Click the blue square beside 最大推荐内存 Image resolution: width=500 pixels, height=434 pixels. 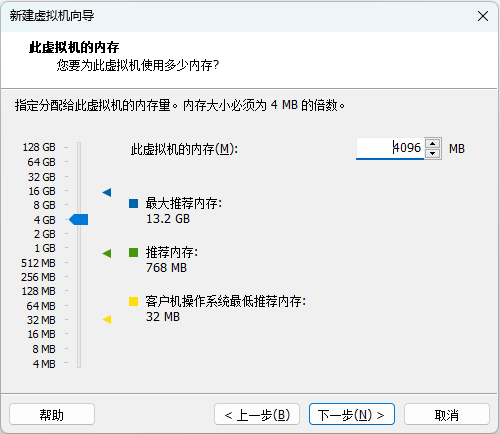click(133, 203)
